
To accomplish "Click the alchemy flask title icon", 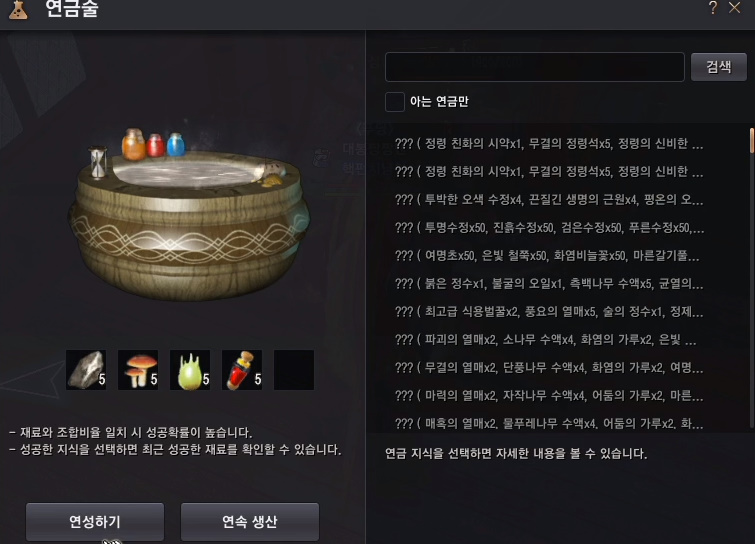I will click(18, 10).
